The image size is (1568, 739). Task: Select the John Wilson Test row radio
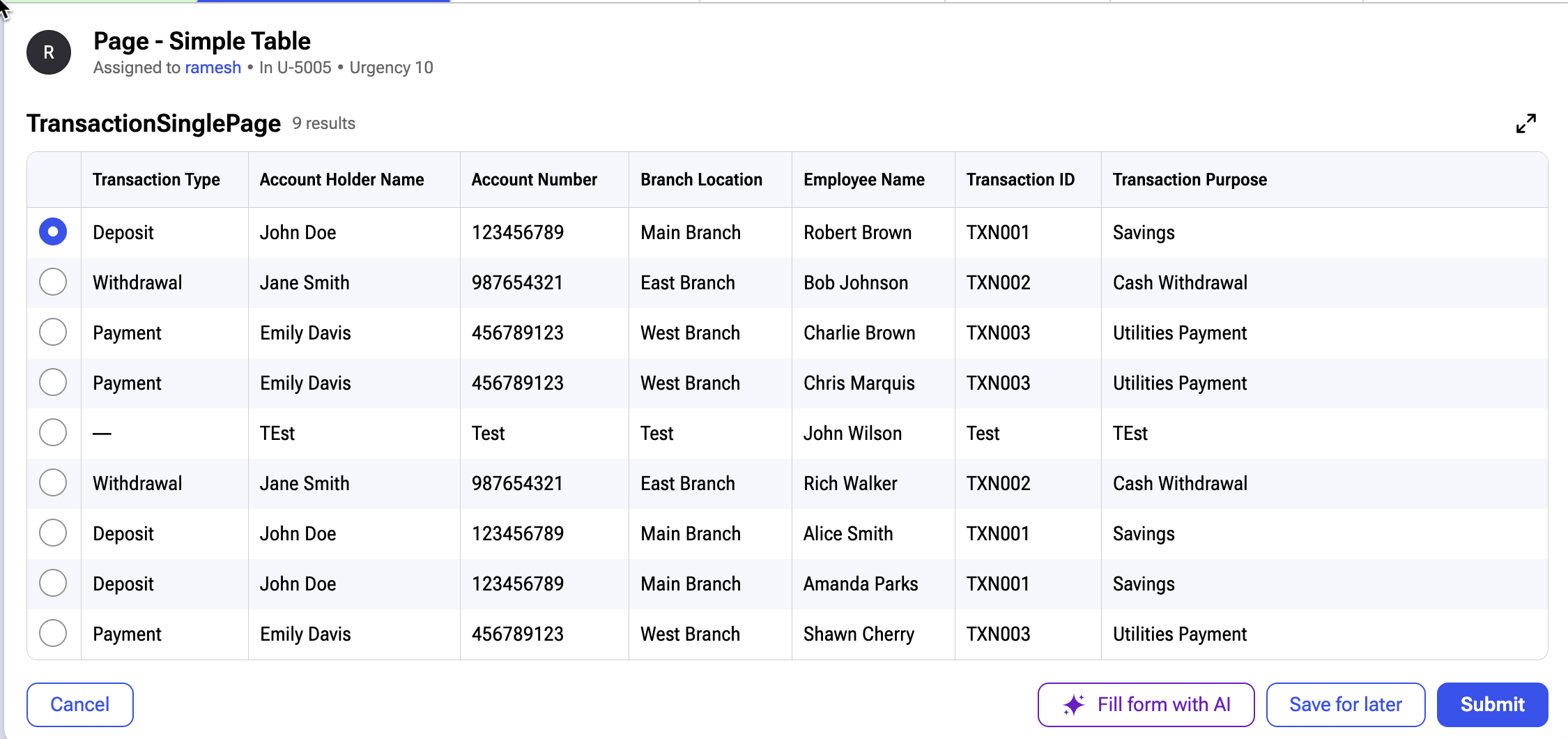[53, 432]
